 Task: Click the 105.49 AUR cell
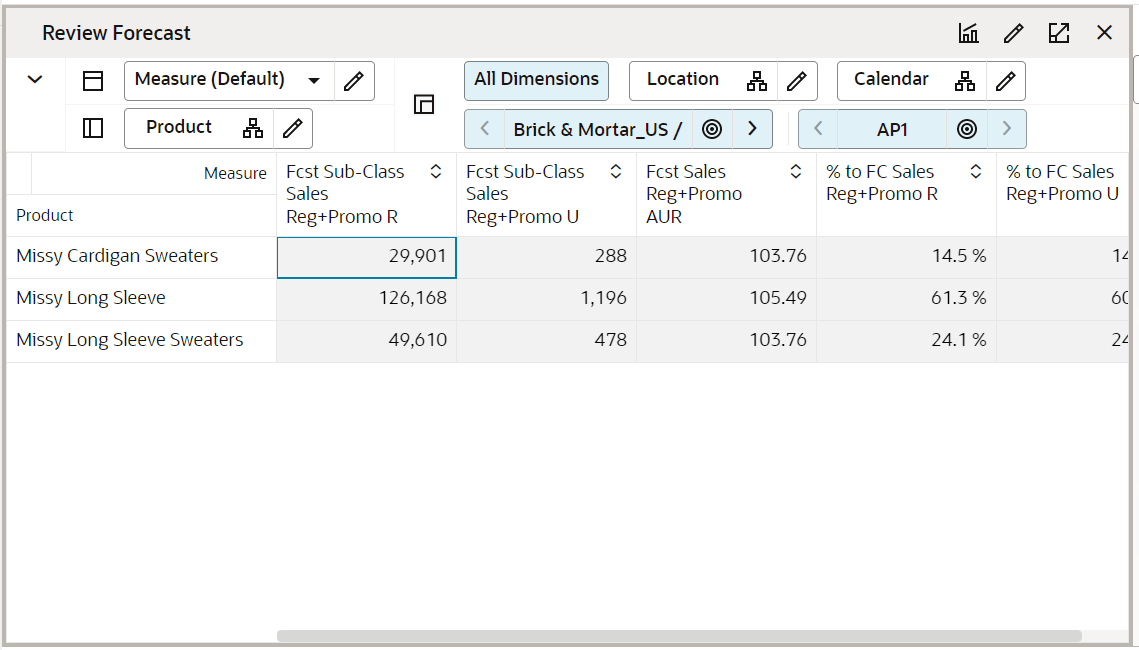726,299
